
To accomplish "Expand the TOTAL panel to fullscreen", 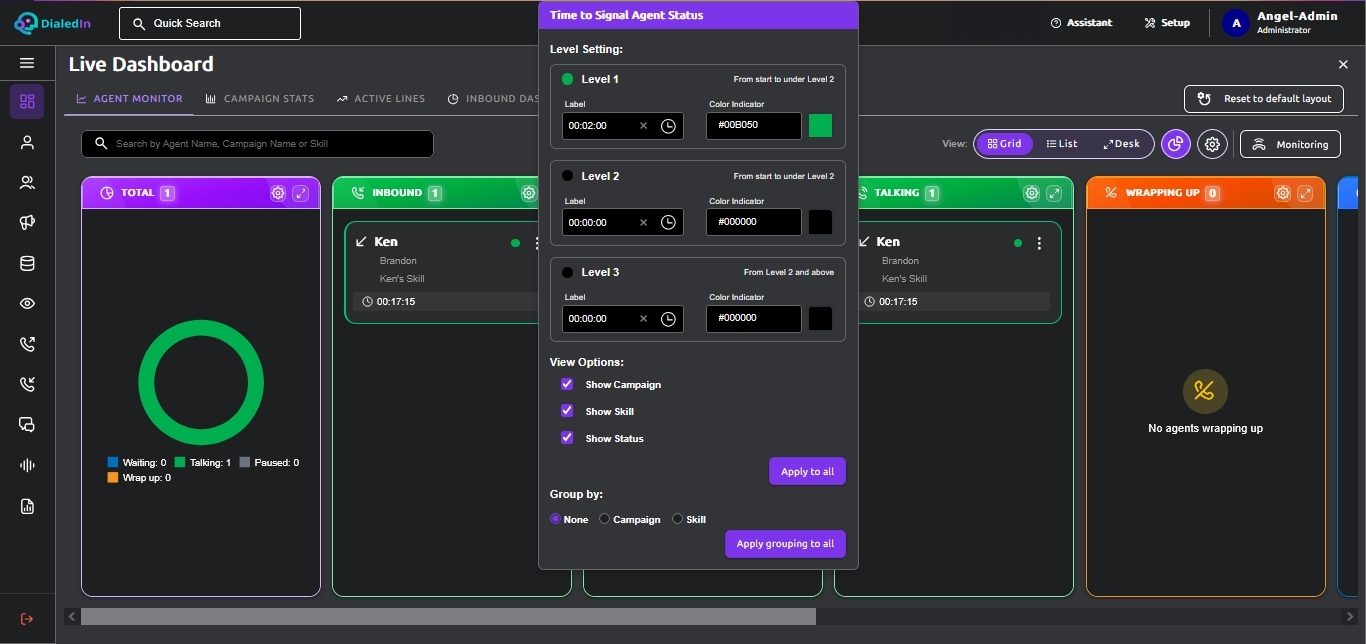I will (301, 193).
